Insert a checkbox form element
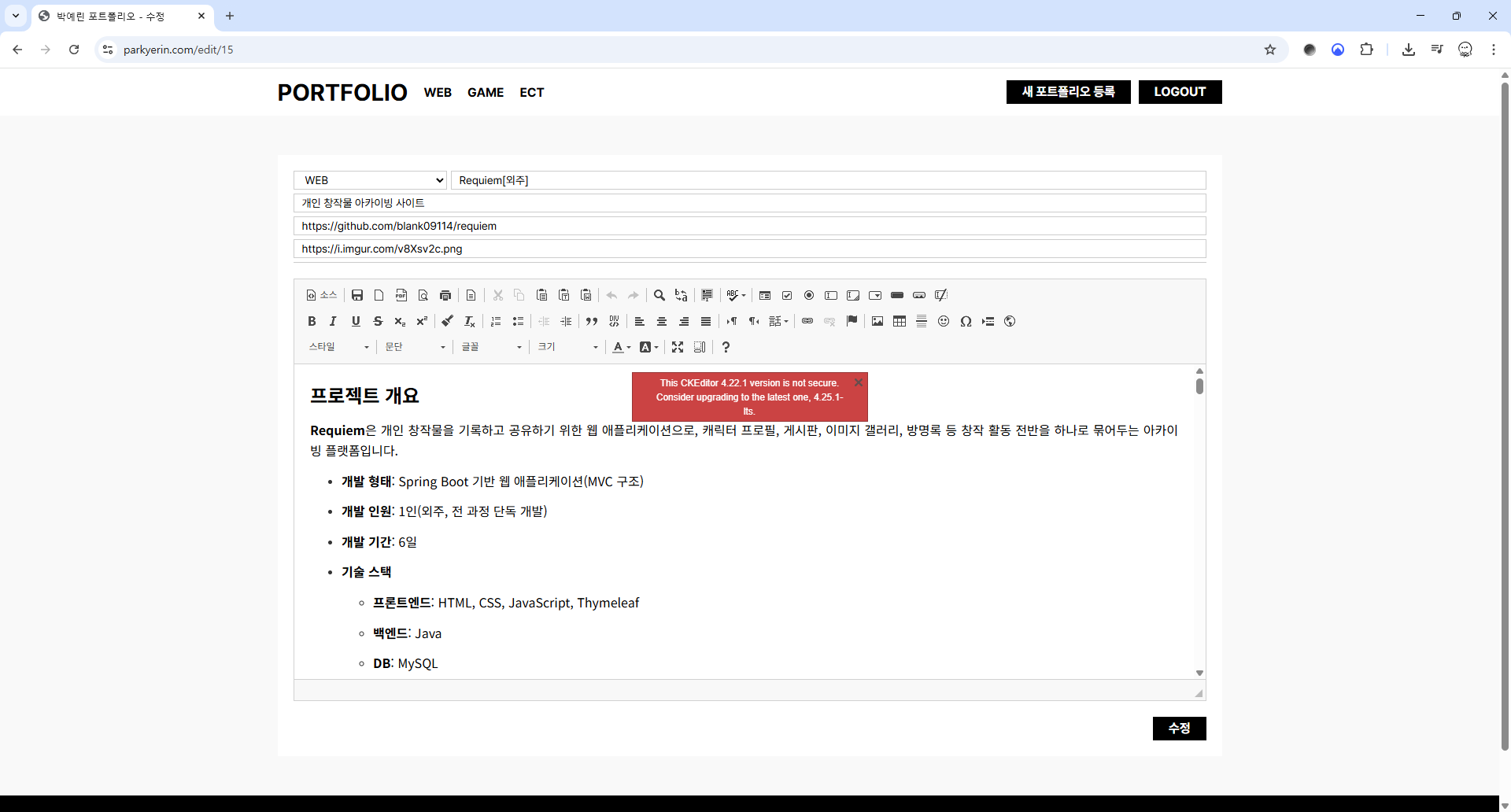 pos(787,295)
